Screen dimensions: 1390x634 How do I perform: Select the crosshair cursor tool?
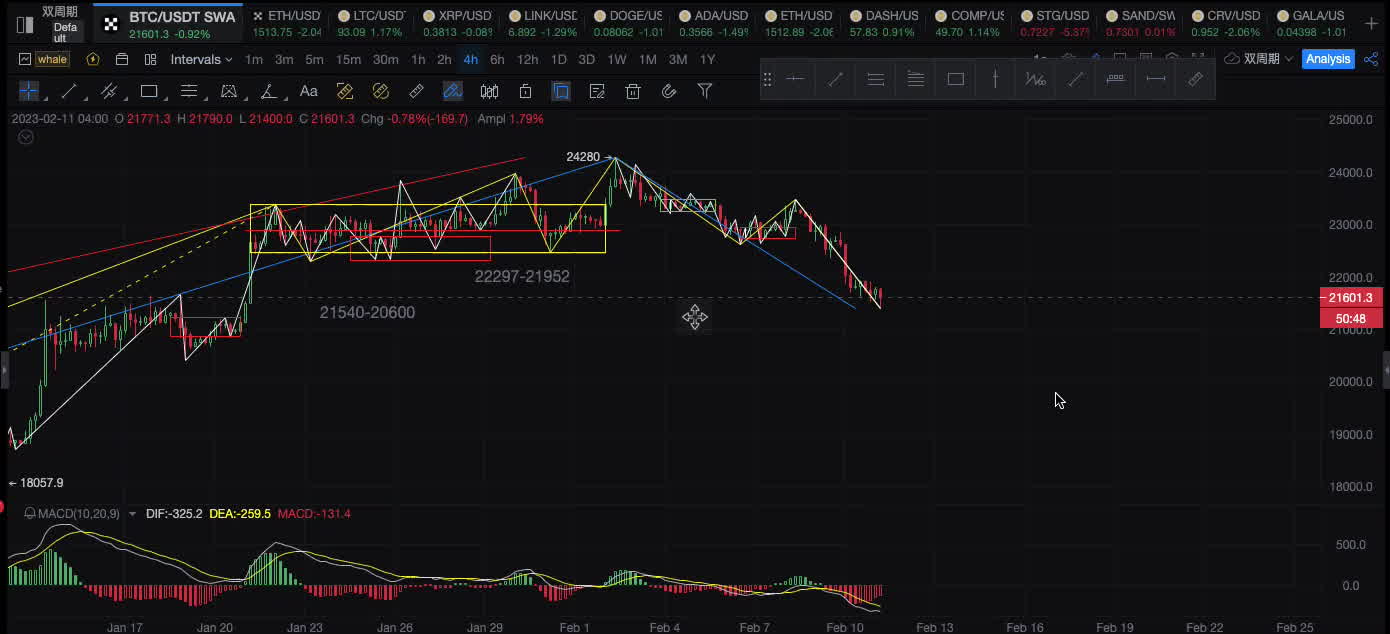pos(29,92)
